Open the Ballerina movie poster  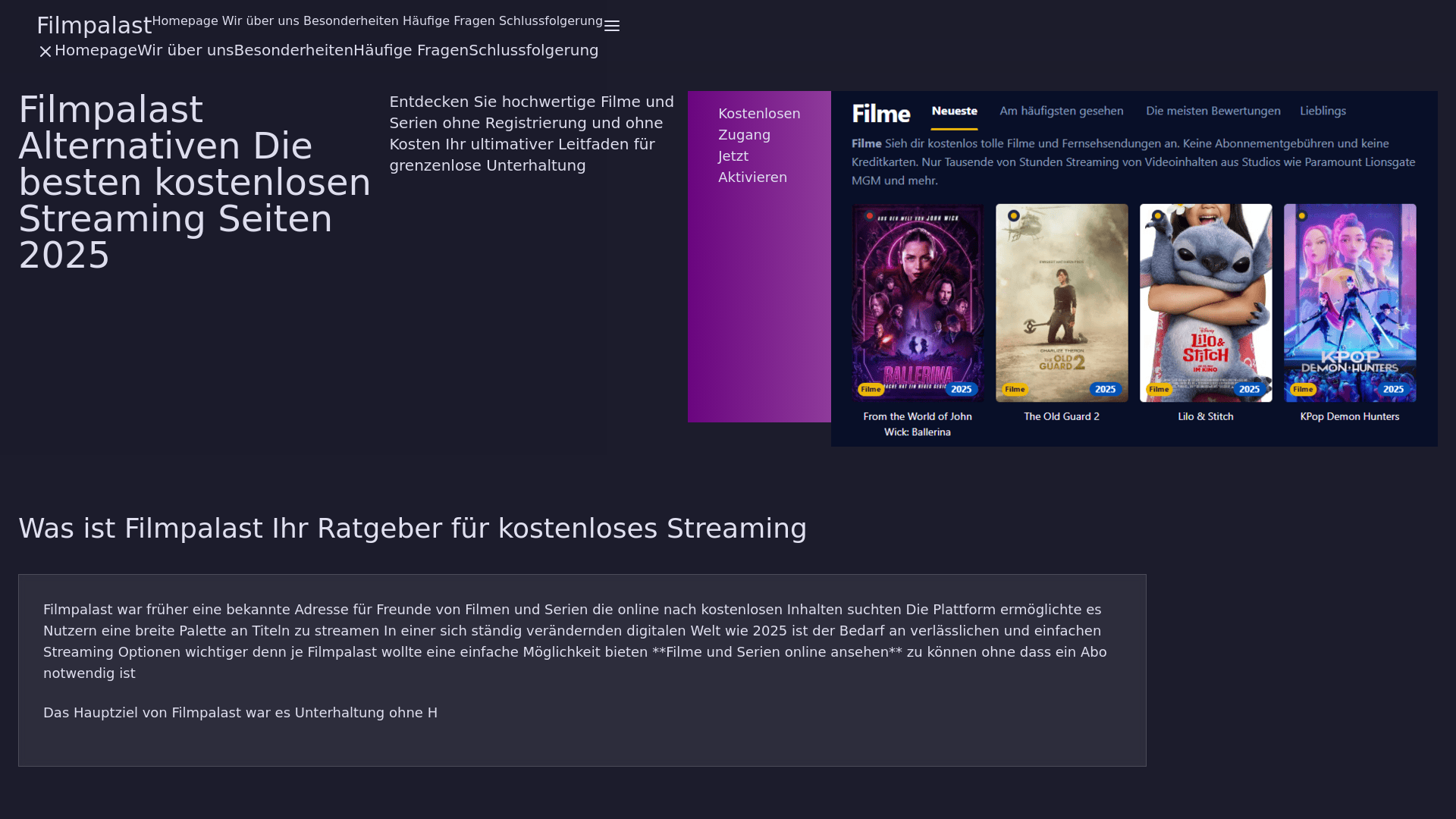(x=918, y=303)
